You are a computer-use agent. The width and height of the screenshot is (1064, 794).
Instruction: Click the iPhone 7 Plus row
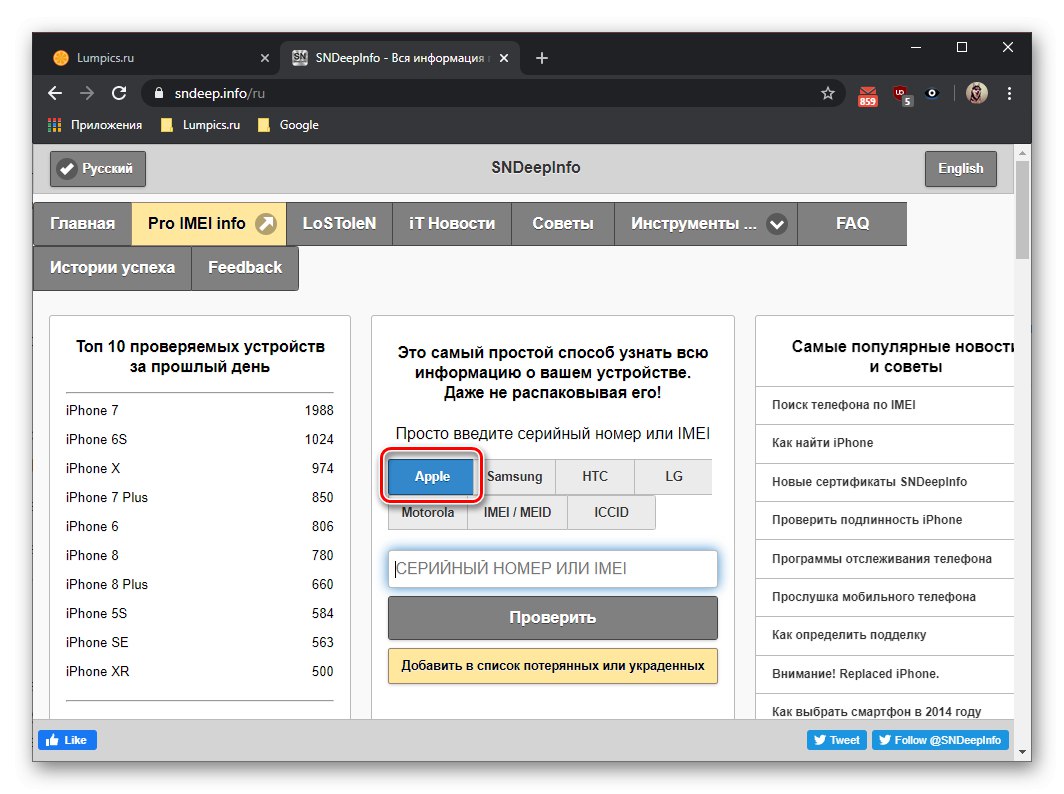point(200,497)
